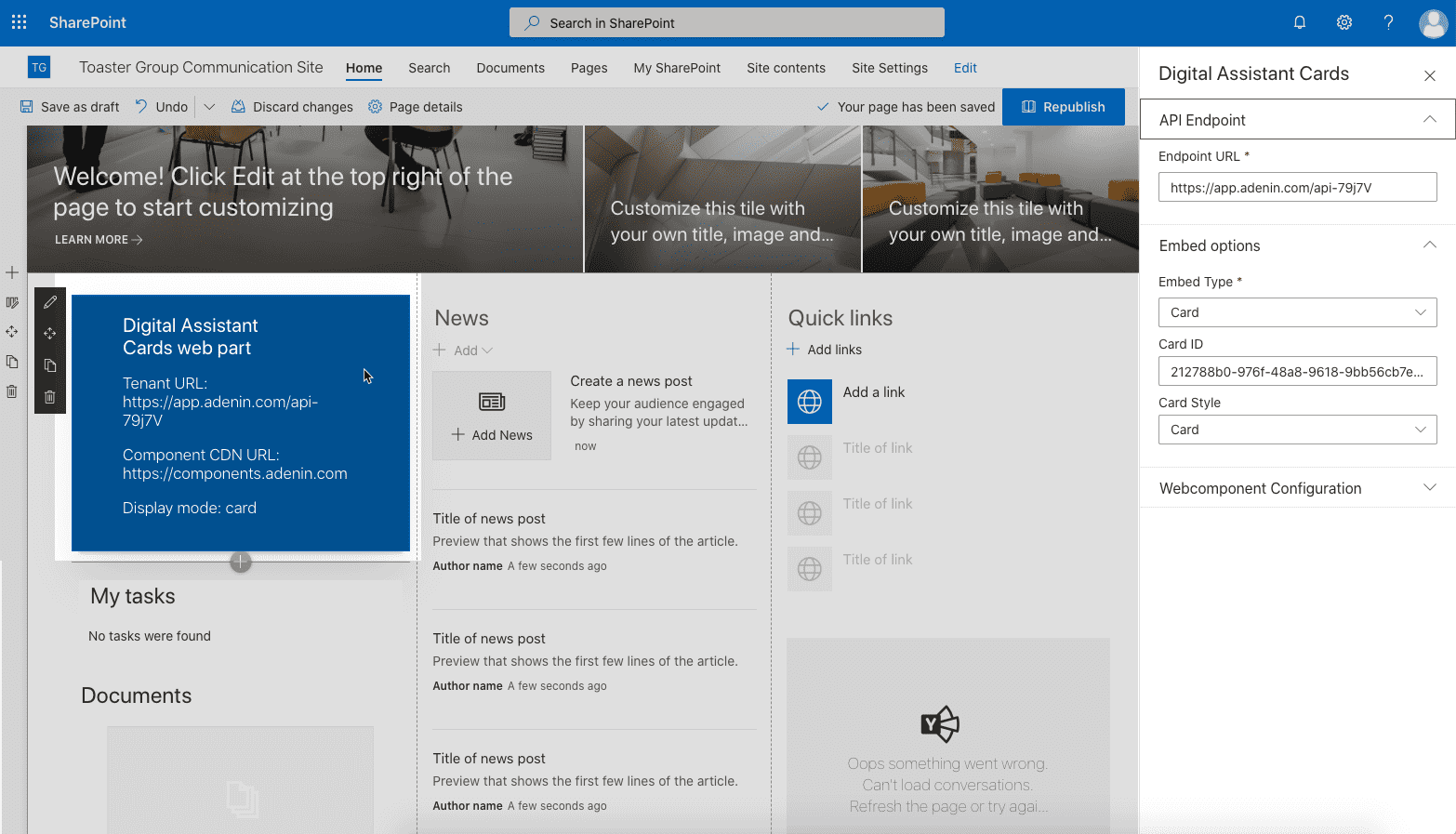
Task: Add a new section with plus icon
Action: [12, 272]
